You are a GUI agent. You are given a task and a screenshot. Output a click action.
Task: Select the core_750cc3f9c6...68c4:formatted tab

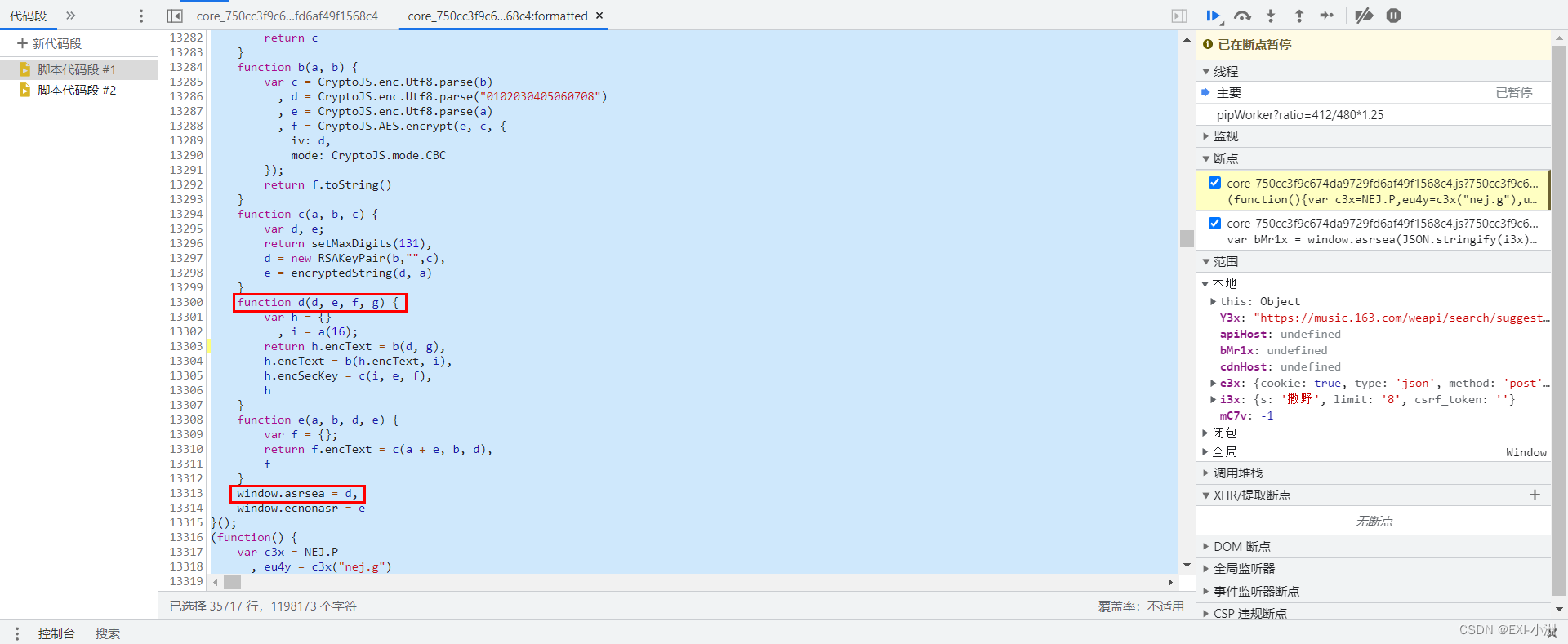pos(497,16)
